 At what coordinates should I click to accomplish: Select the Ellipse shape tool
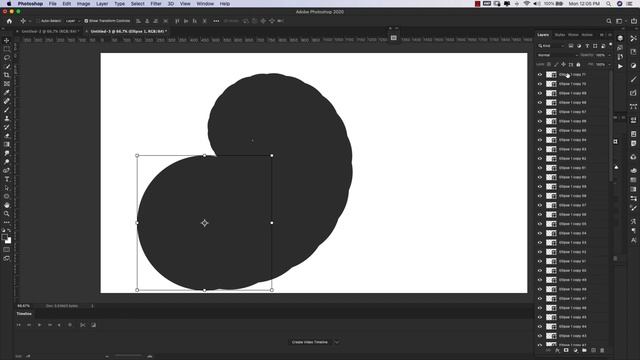click(7, 196)
